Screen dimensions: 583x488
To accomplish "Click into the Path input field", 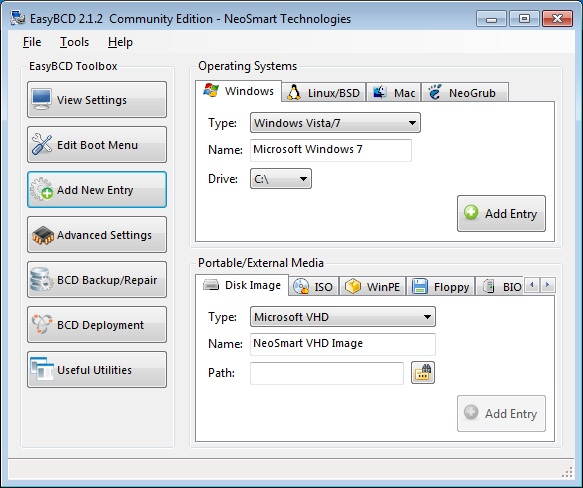I will coord(327,373).
